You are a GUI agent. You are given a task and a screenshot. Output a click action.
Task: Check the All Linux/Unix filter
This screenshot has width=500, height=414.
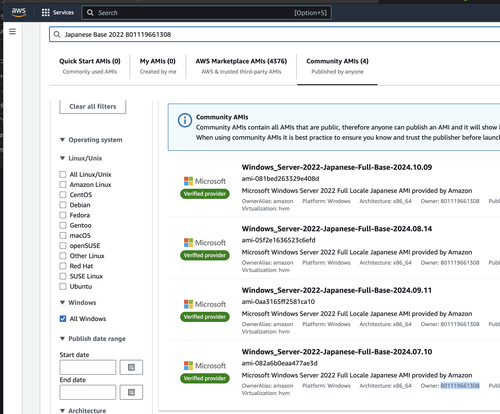(63, 174)
